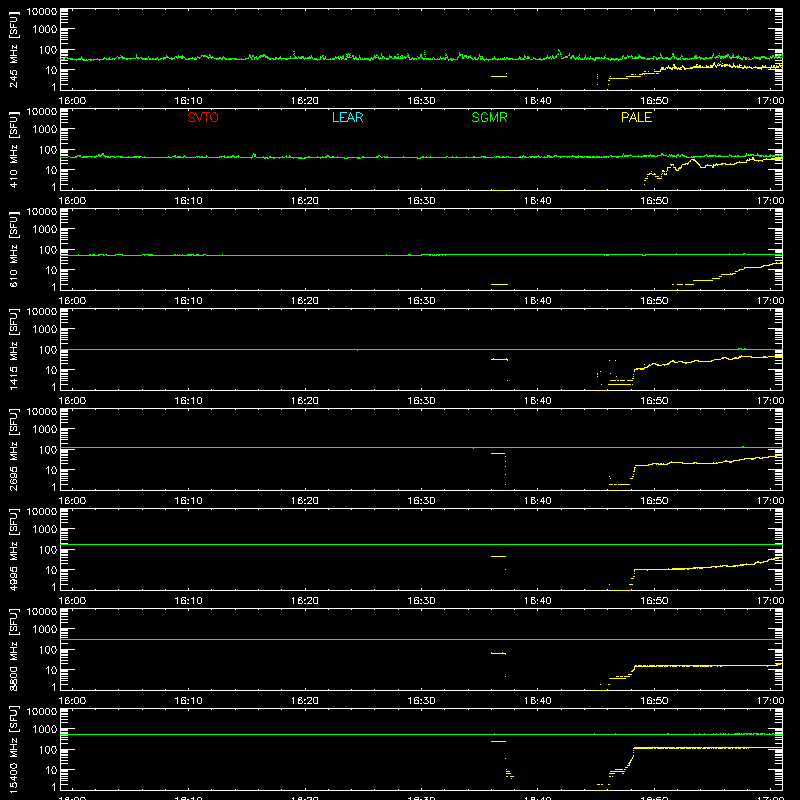Click the cyan LEAR station label
The height and width of the screenshot is (800, 800).
click(x=347, y=117)
